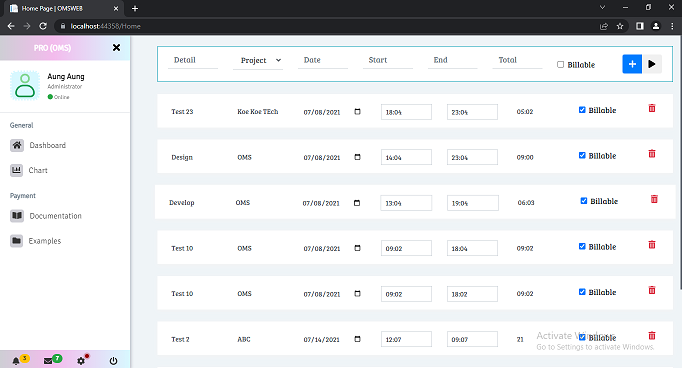Open notifications bell in sidebar footer
Screen dimensions: 682x368
tap(16, 361)
